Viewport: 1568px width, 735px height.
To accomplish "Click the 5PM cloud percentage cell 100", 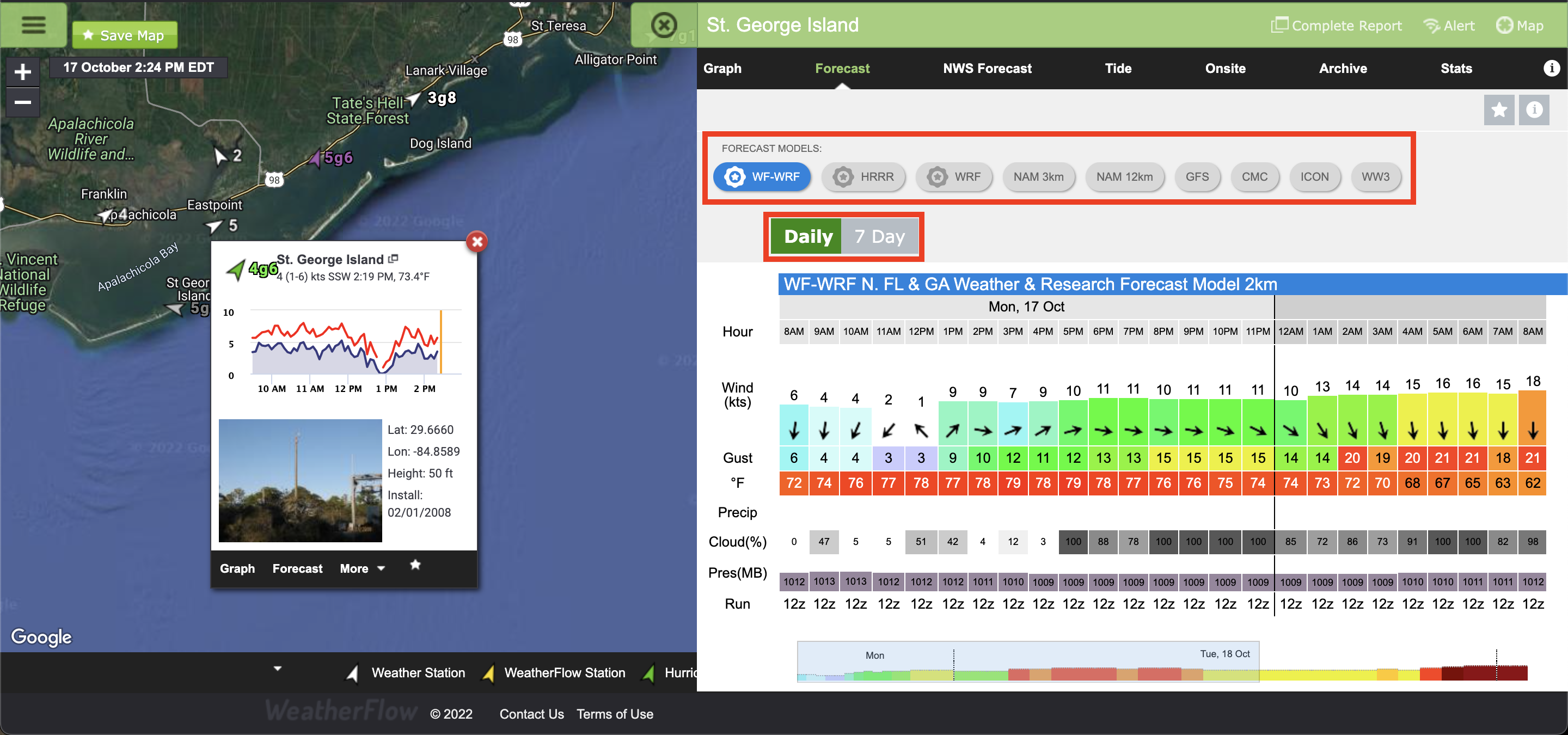I will (x=1073, y=542).
